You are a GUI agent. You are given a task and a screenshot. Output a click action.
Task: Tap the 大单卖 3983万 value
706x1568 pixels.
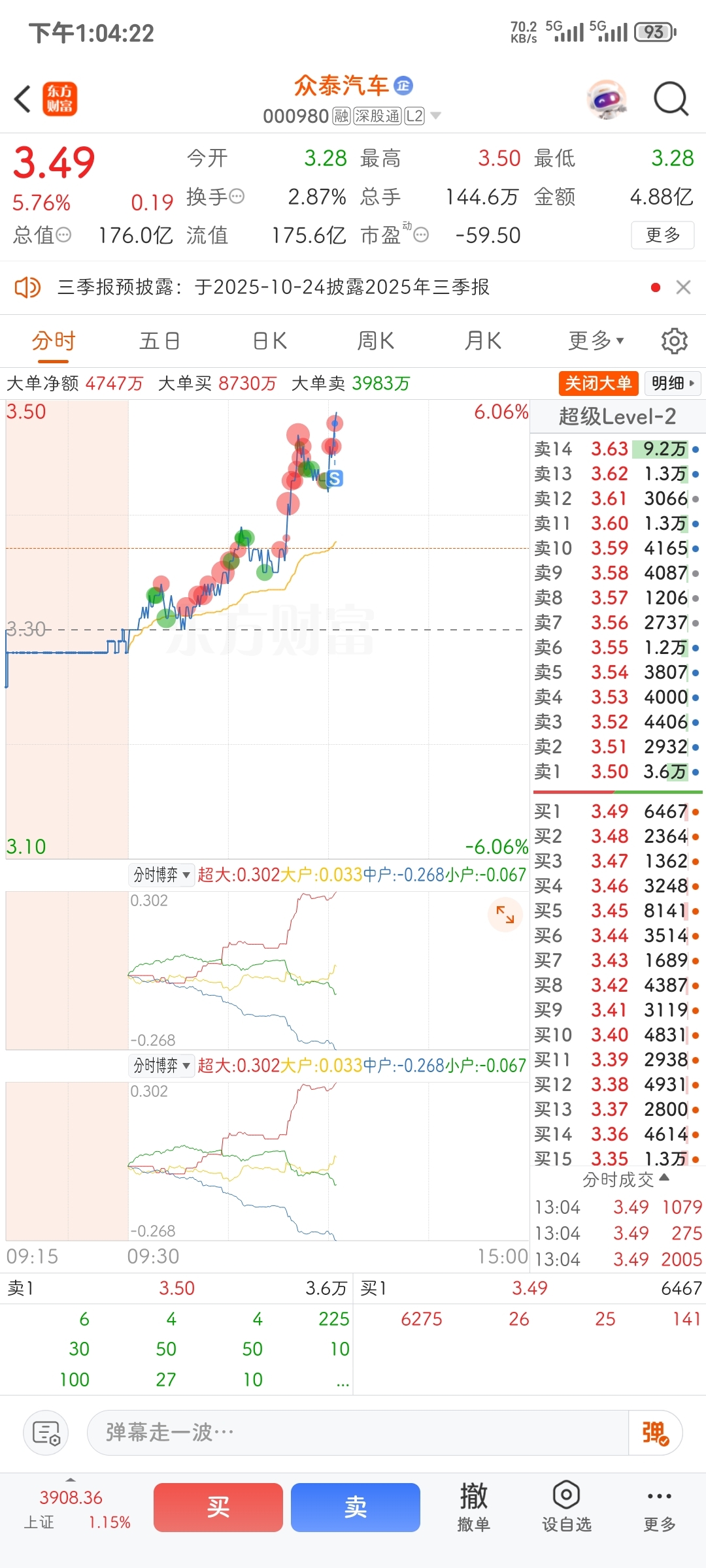[380, 383]
